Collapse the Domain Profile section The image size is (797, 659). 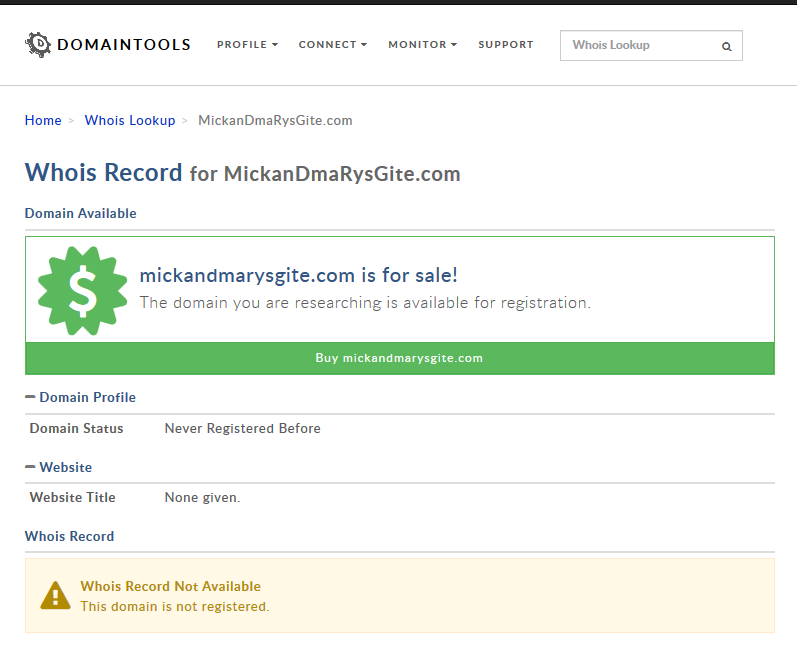(x=80, y=397)
